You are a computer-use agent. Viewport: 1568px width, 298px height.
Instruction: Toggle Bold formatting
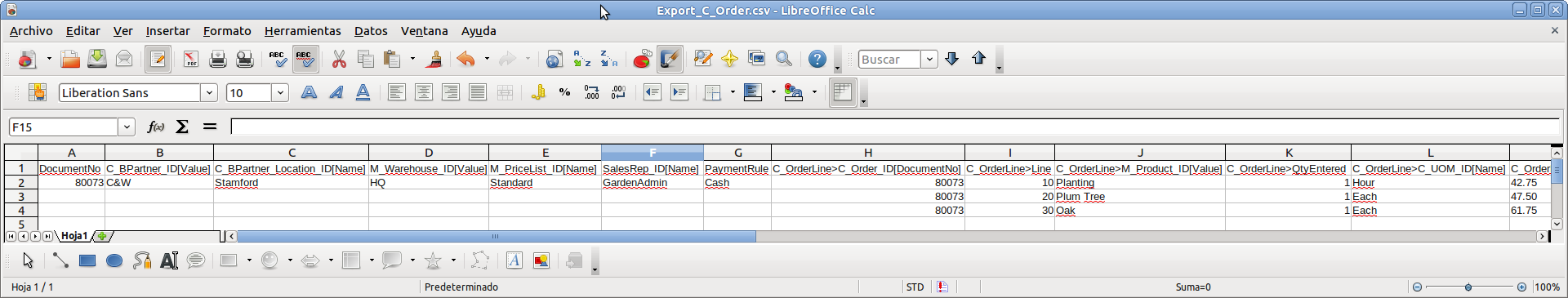[309, 92]
